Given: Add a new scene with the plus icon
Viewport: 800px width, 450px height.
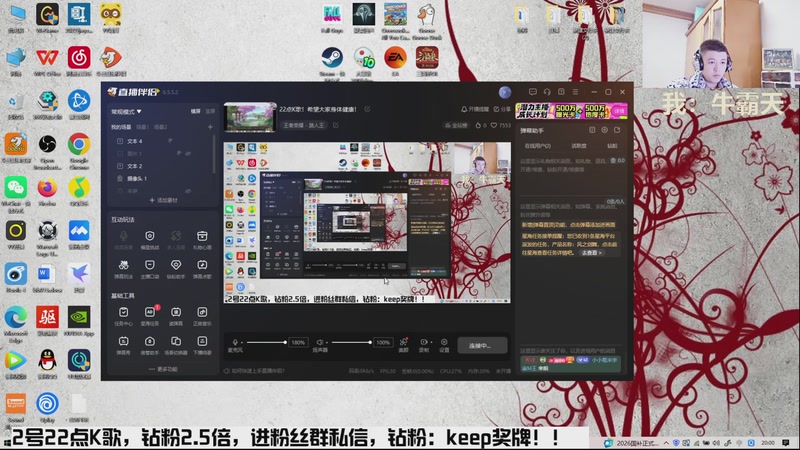Looking at the screenshot, I should point(210,127).
